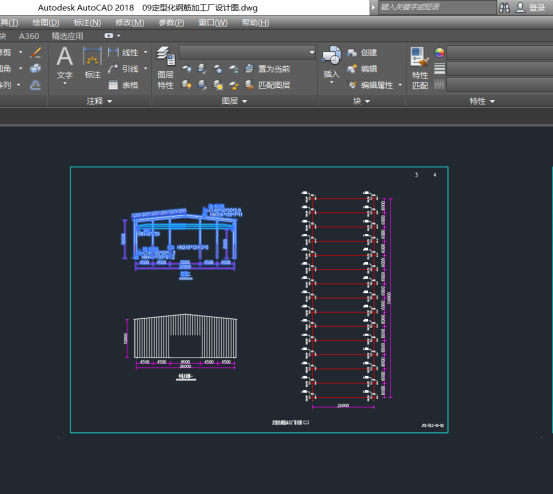Click the 26000 dimension under the plan

343,405
